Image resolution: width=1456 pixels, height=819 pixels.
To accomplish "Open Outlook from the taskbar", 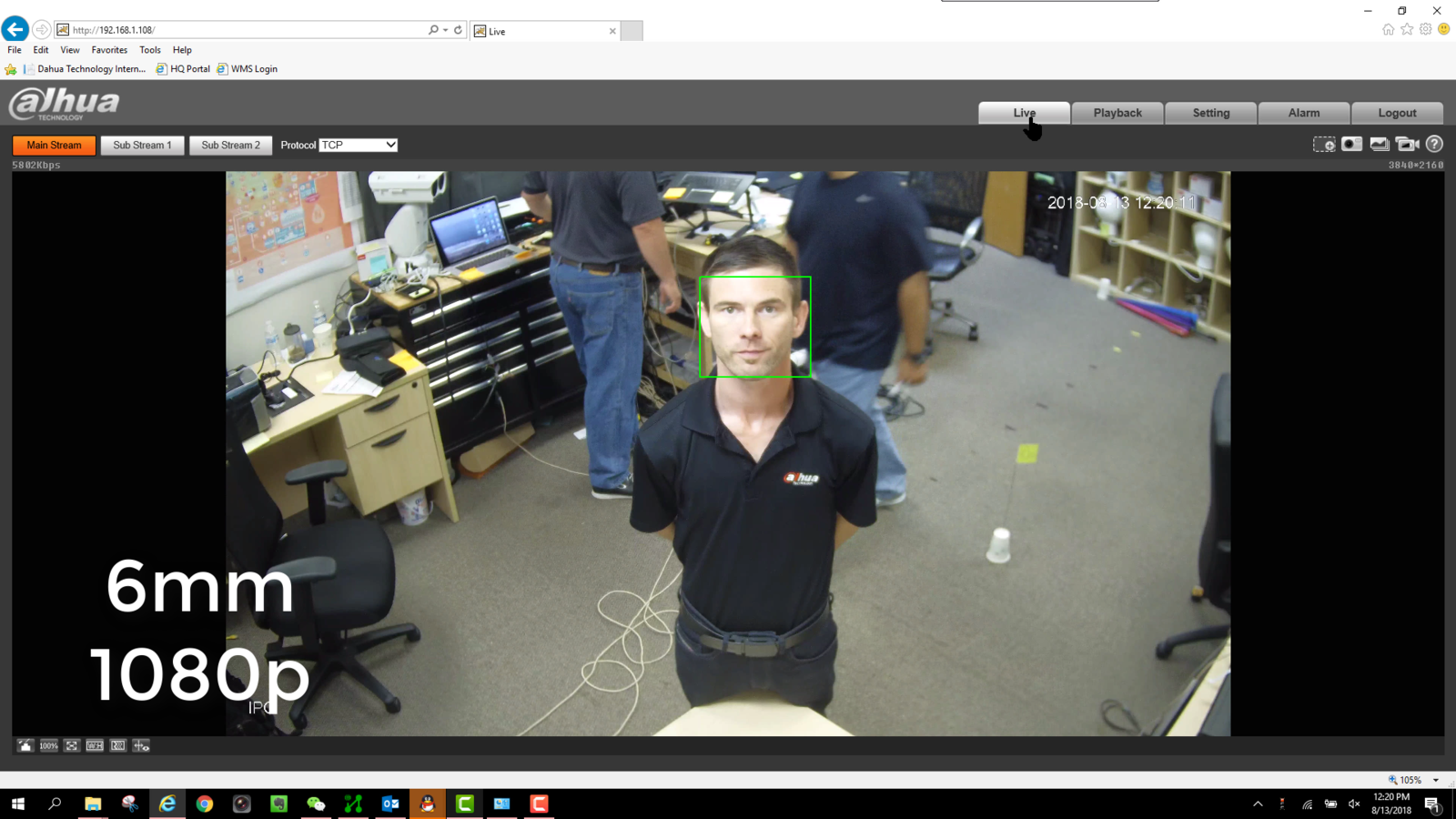I will click(x=390, y=804).
